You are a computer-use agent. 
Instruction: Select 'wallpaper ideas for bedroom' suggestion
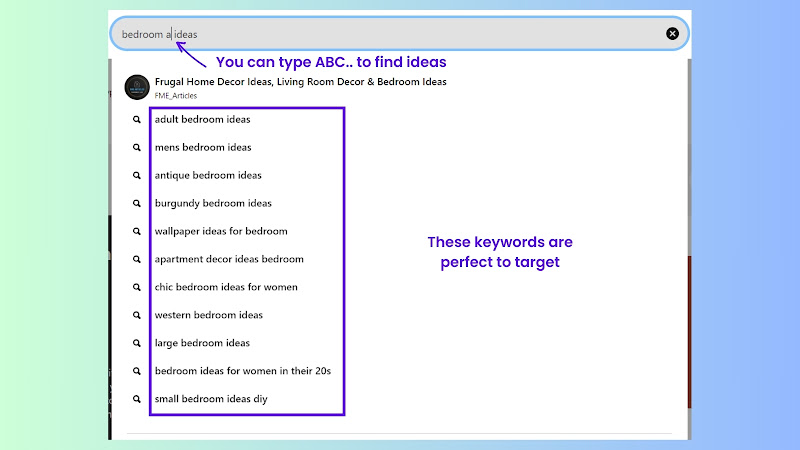[x=221, y=231]
